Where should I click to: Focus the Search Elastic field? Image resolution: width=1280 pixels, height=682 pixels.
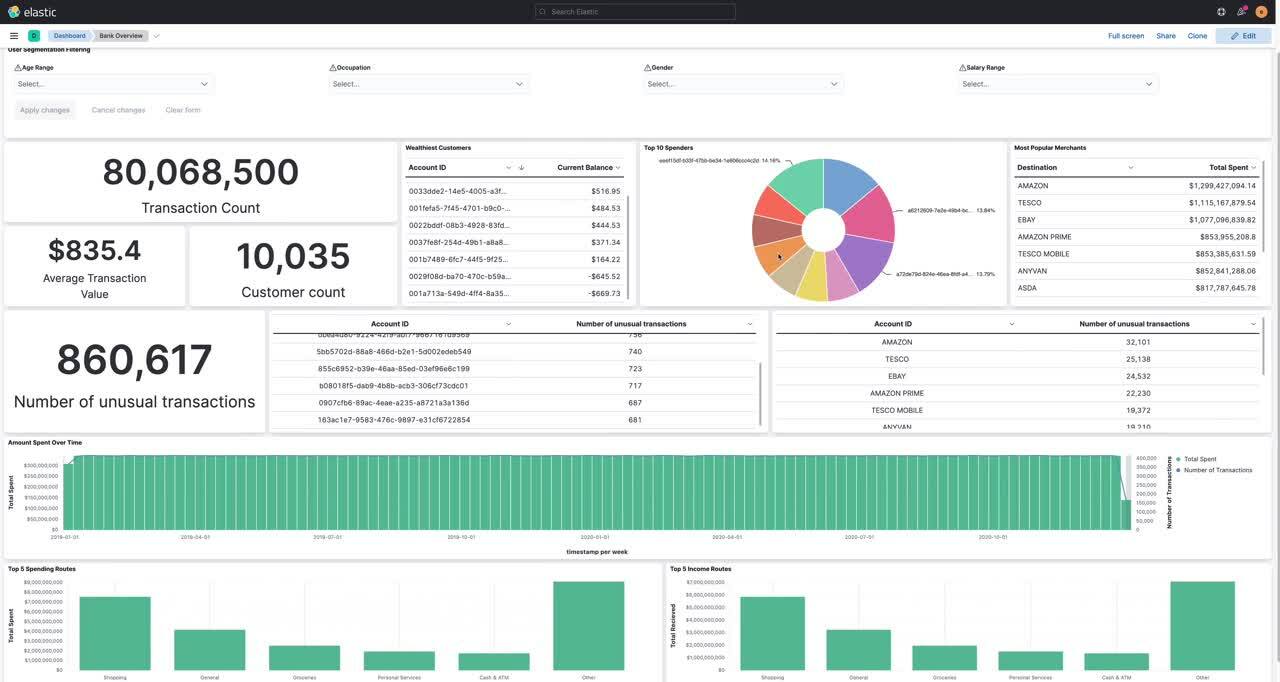click(635, 12)
